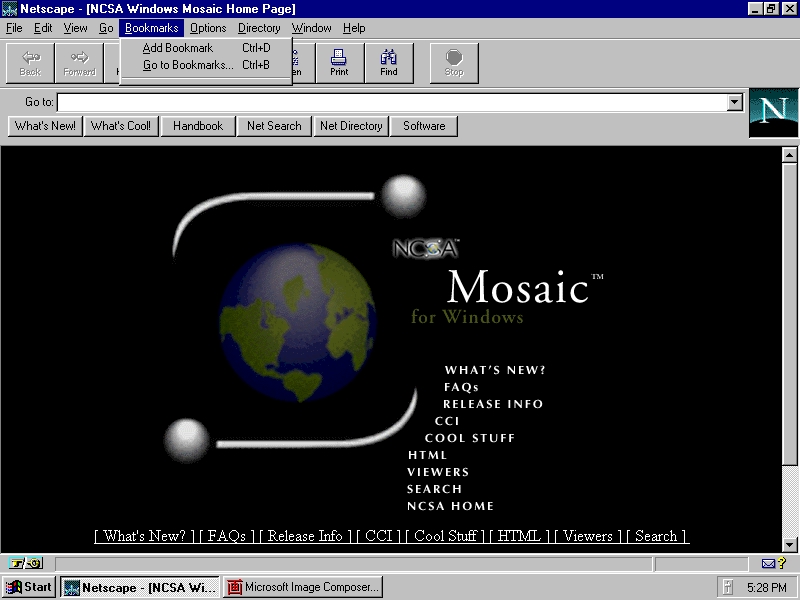Click VIEWERS in the image map
Screen dimensions: 800x600
(x=438, y=472)
